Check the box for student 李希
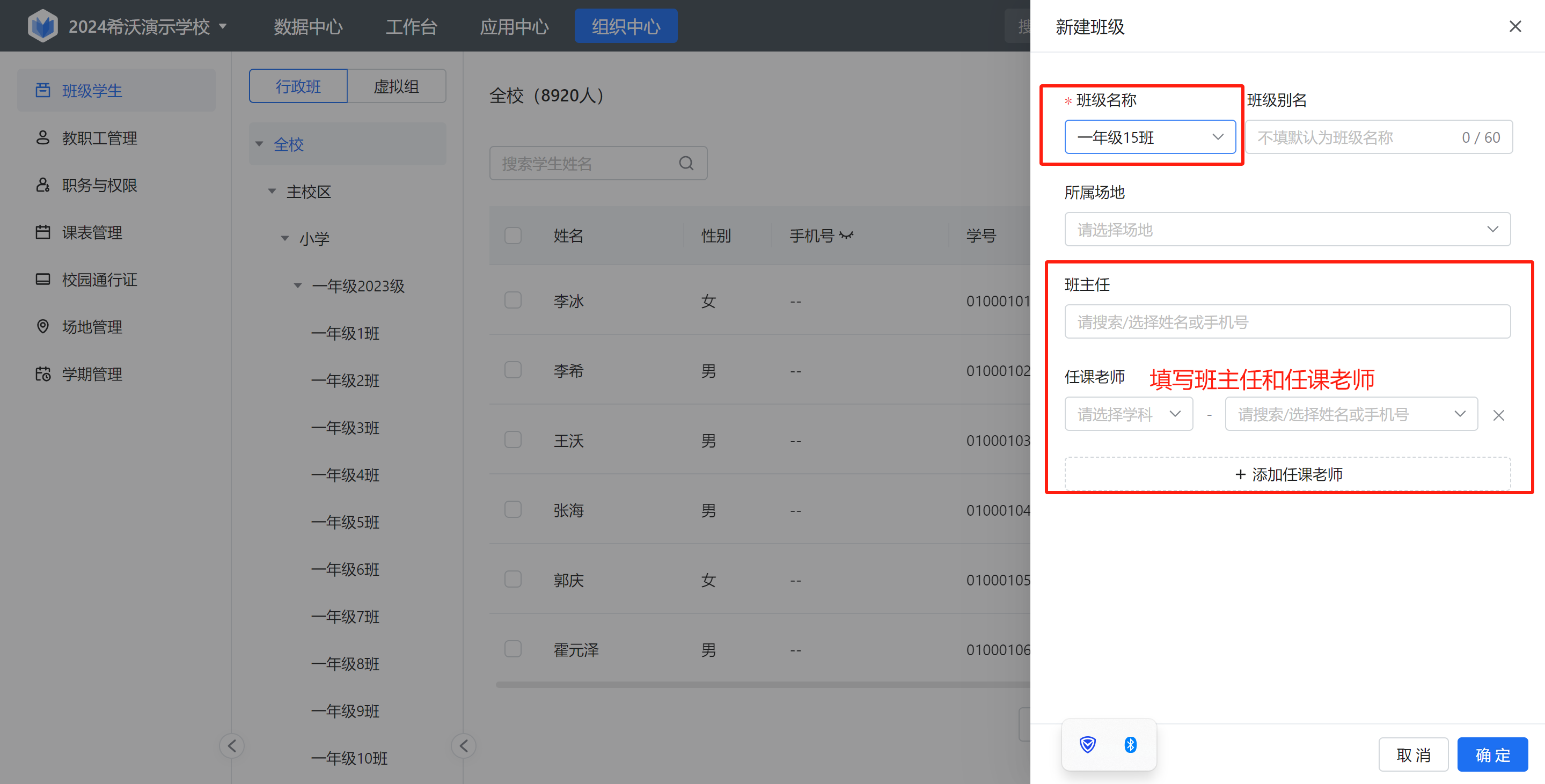 513,370
